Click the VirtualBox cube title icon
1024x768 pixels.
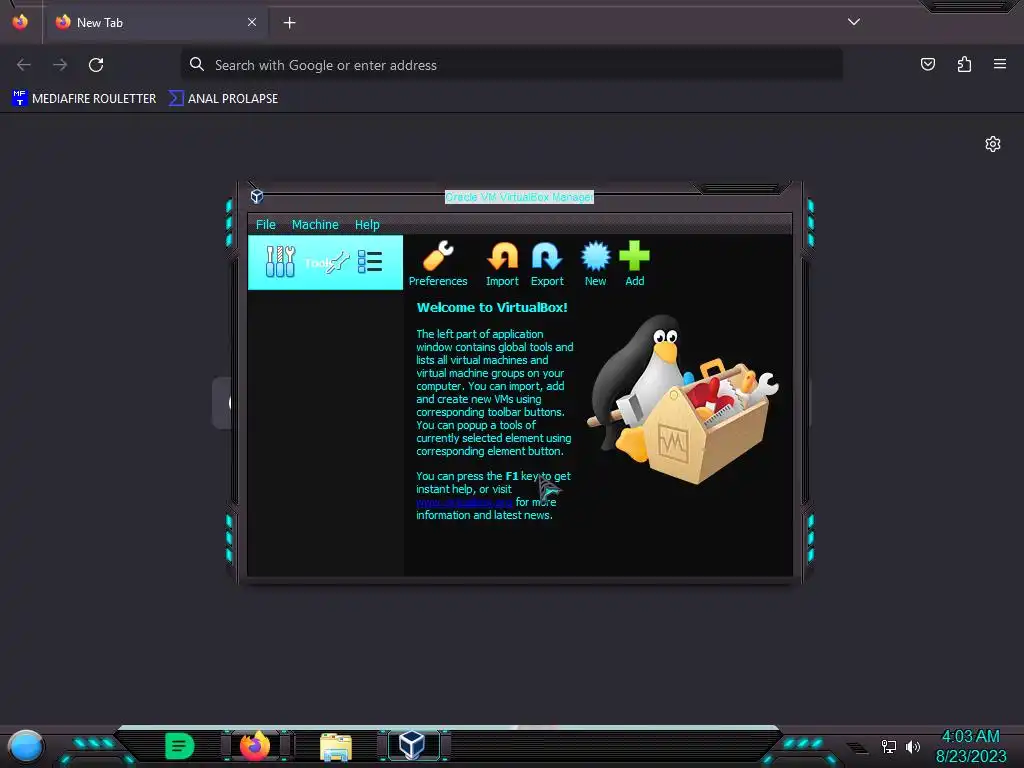[257, 196]
